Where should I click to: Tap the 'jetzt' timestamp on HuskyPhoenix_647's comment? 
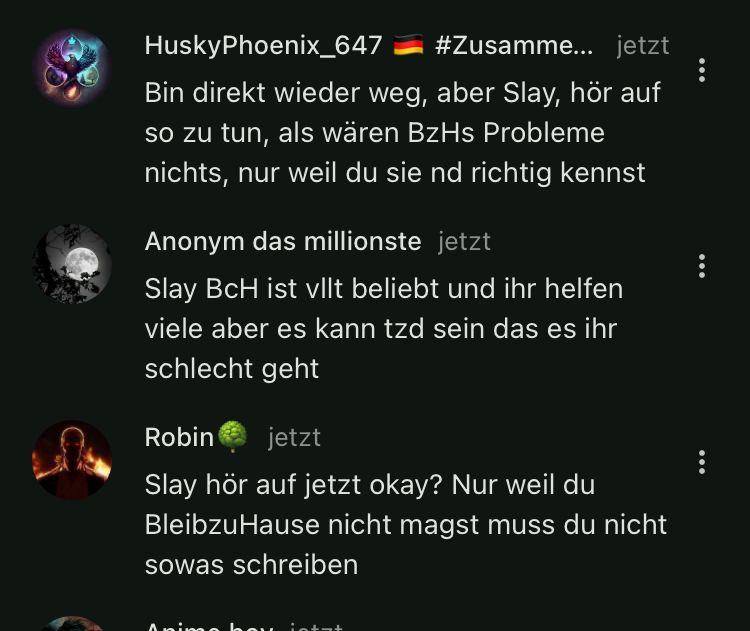(642, 46)
